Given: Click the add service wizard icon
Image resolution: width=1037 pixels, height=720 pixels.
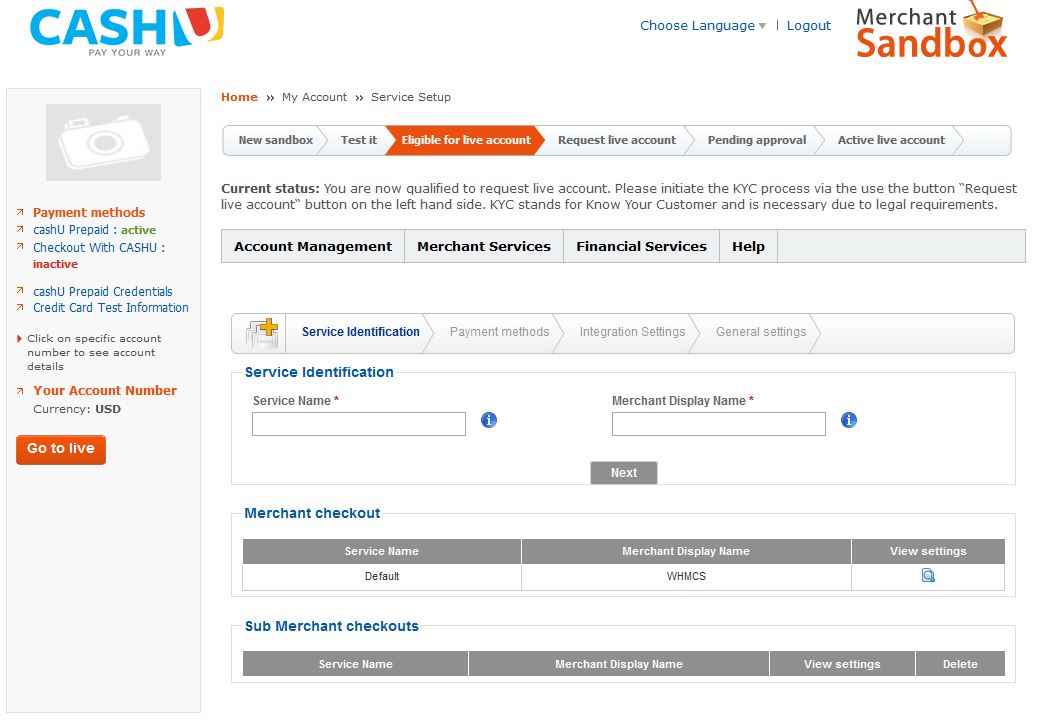Looking at the screenshot, I should [262, 333].
